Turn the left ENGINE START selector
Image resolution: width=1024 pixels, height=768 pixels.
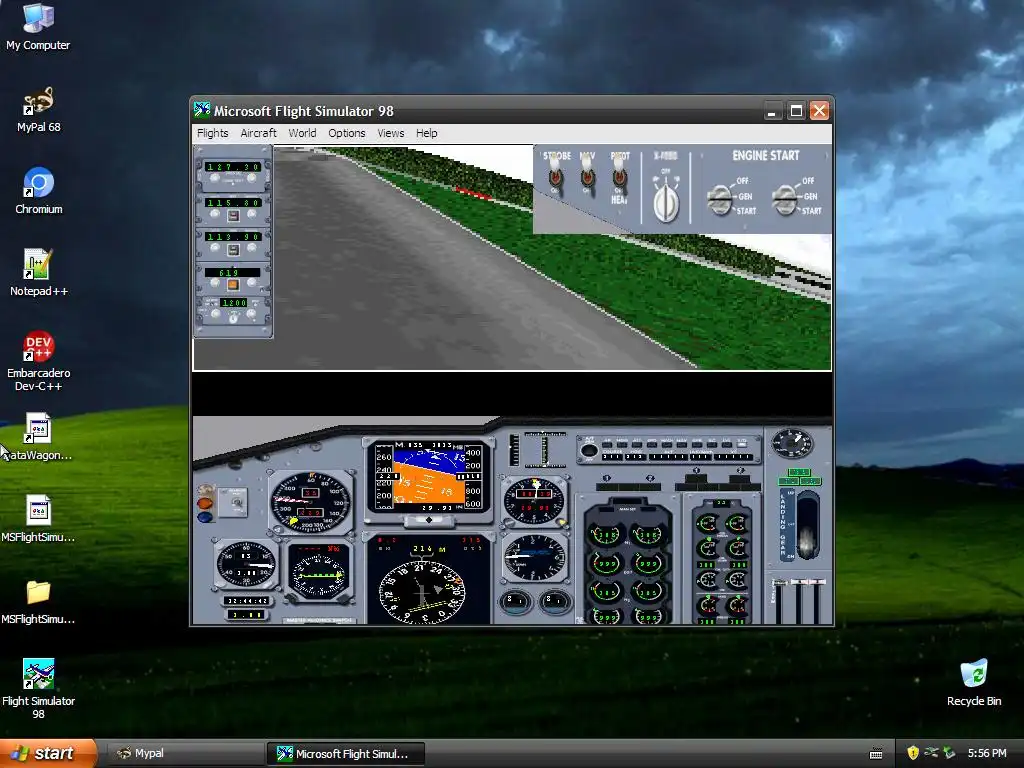[x=720, y=200]
